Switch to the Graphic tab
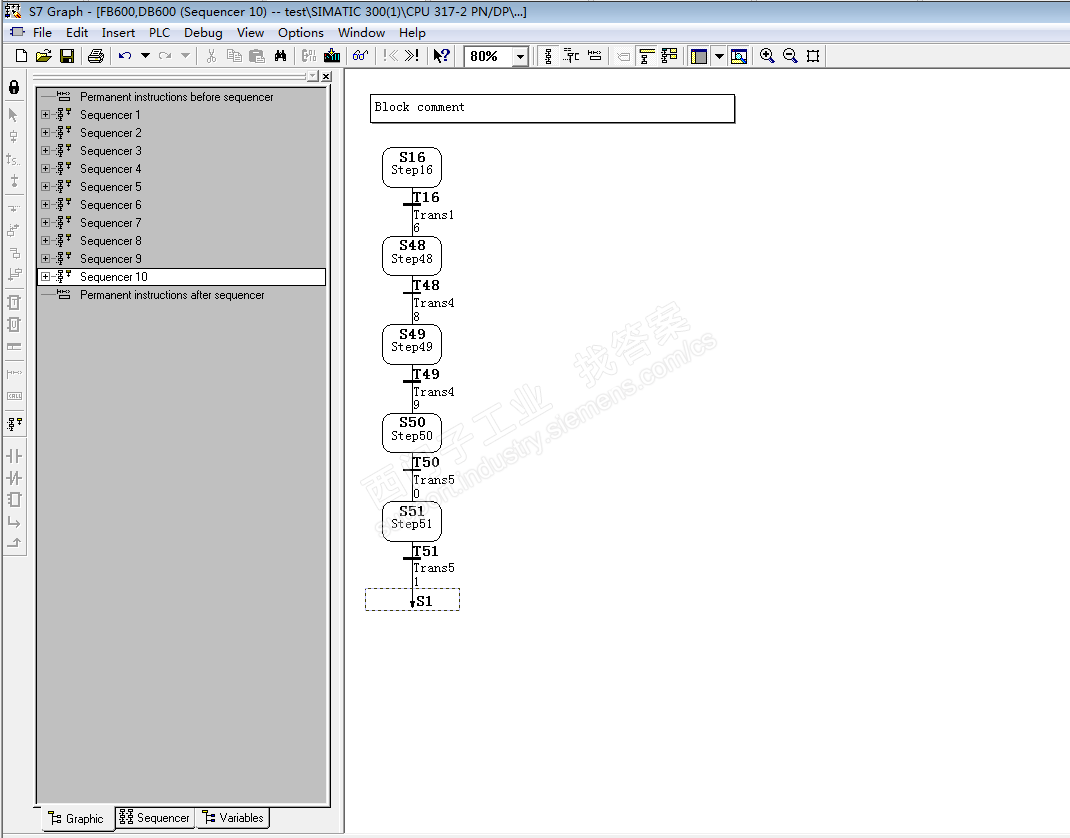Image resolution: width=1070 pixels, height=838 pixels. pos(77,818)
